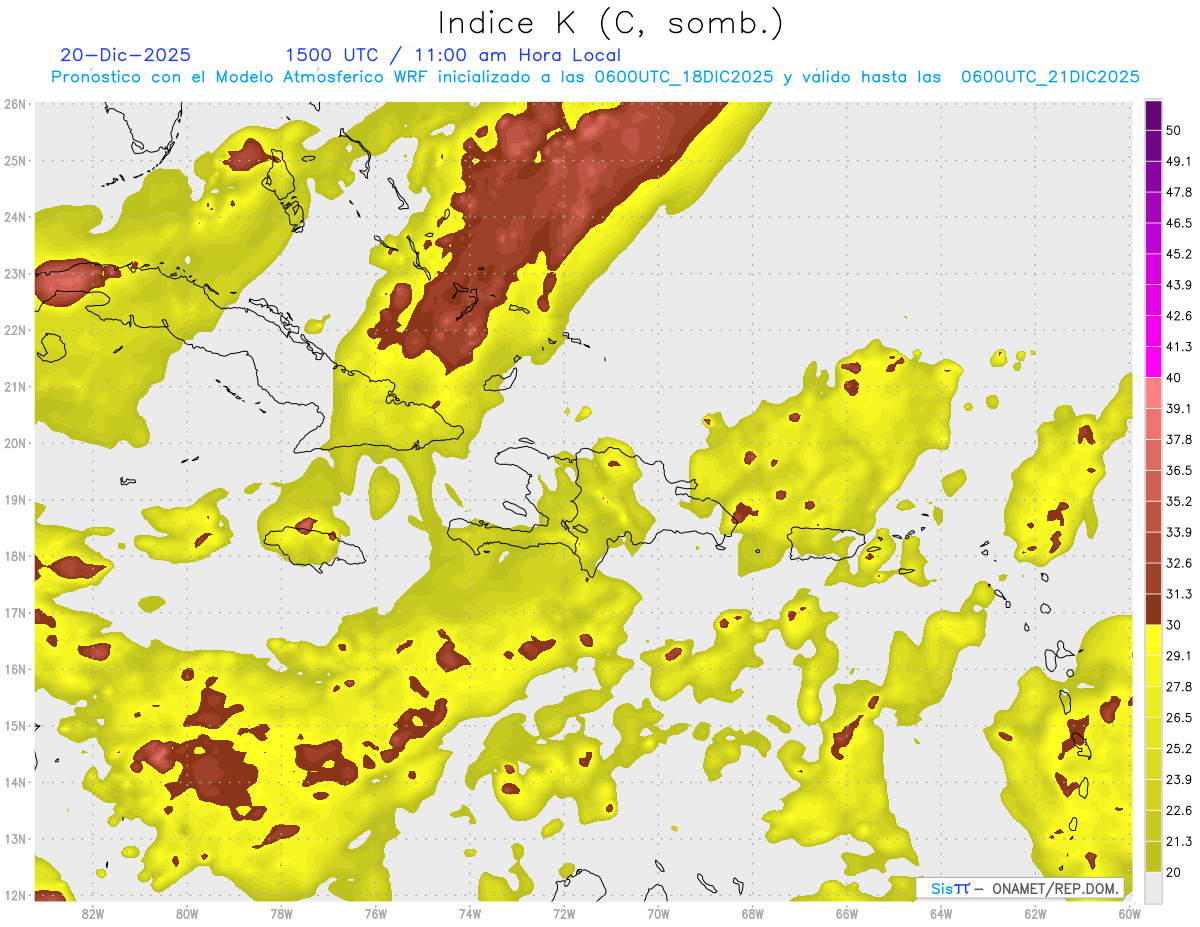
Task: Select the latitude label "17N"
Action: coord(15,613)
